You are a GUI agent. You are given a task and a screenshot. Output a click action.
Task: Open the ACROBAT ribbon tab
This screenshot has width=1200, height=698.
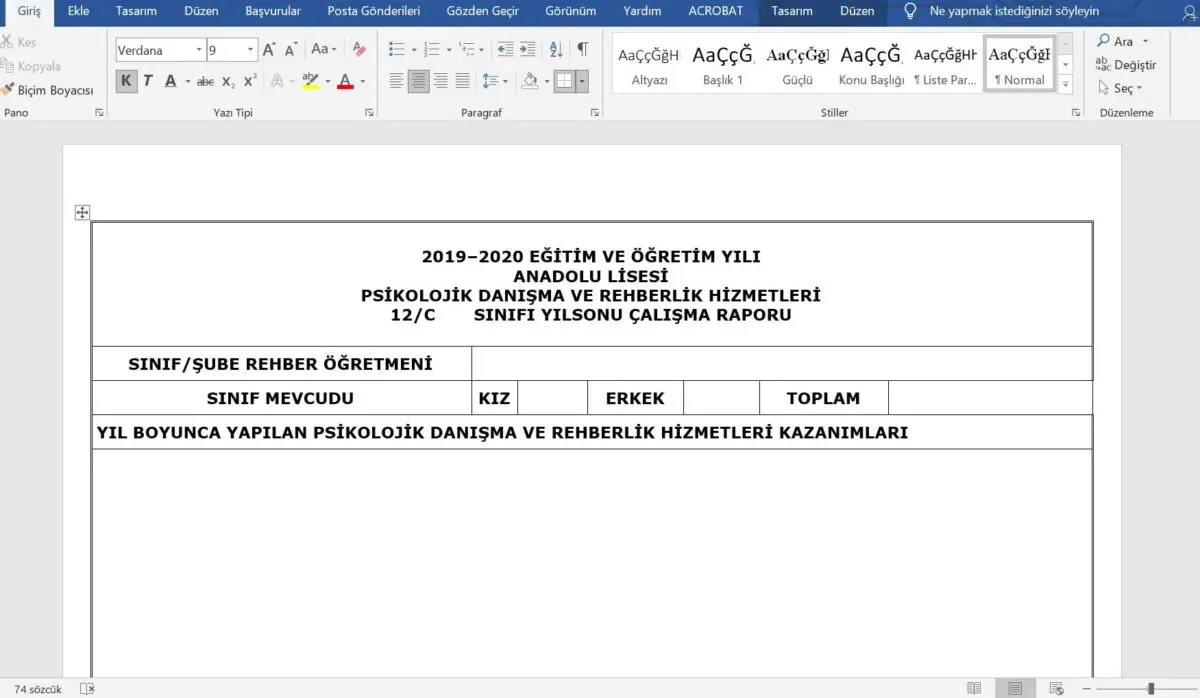716,11
